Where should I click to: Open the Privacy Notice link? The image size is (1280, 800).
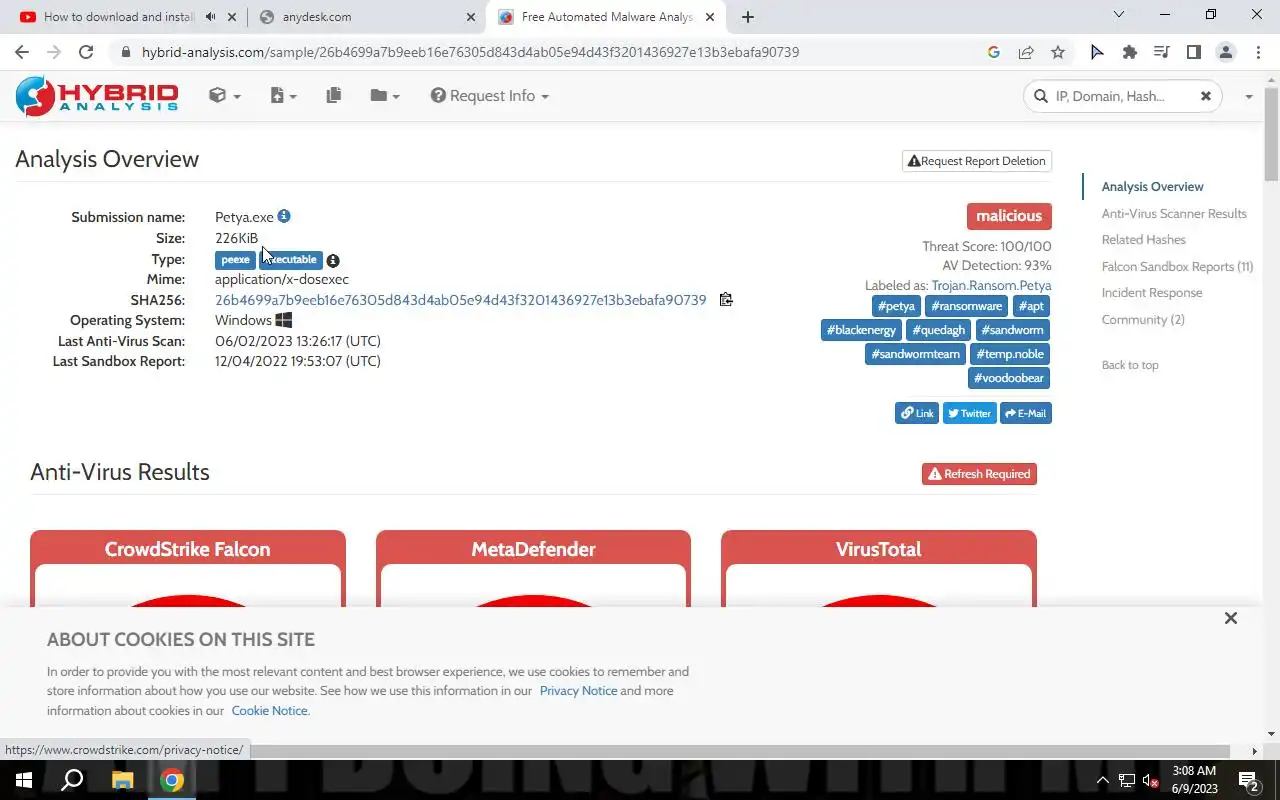coord(578,691)
